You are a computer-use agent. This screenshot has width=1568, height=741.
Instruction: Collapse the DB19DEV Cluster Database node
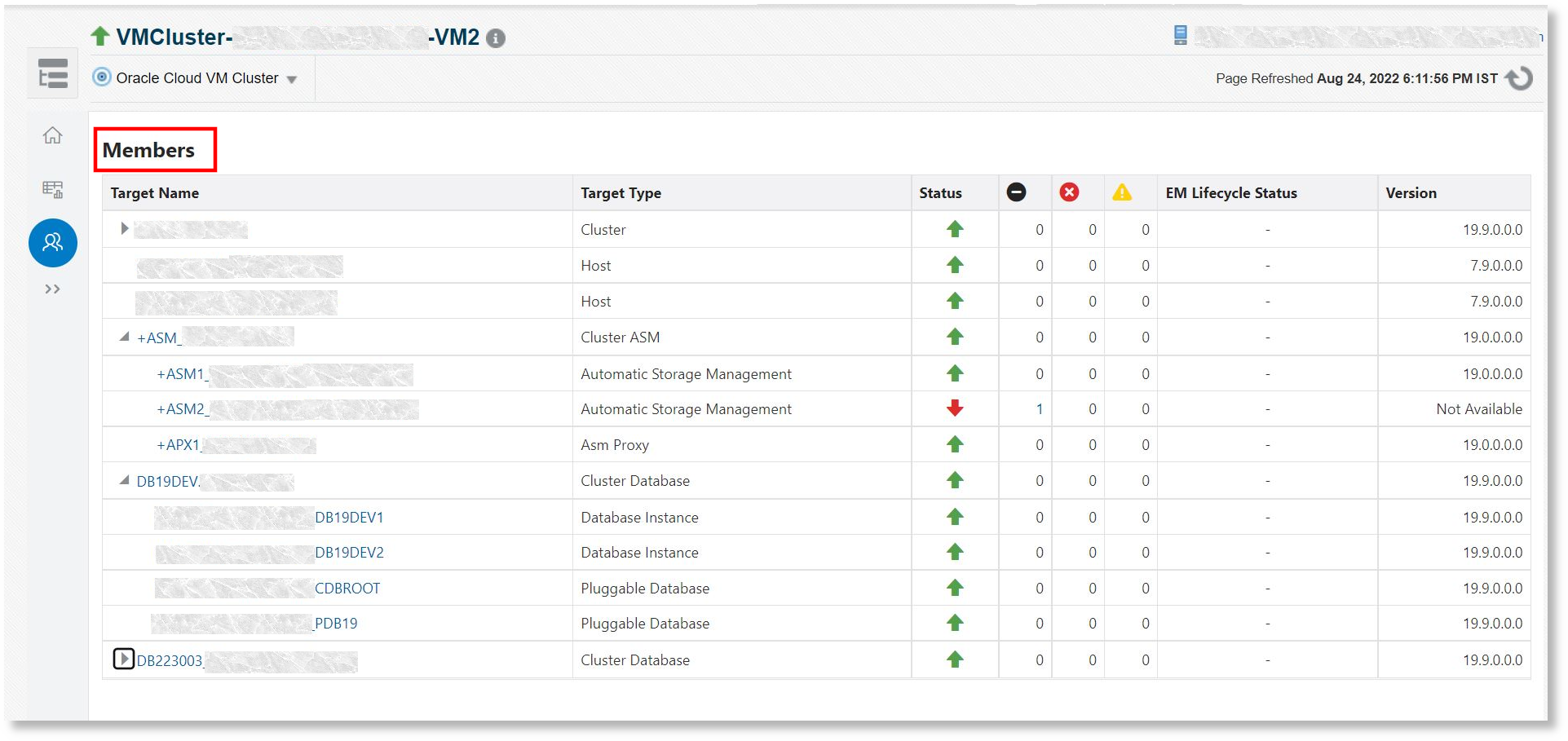(x=124, y=480)
